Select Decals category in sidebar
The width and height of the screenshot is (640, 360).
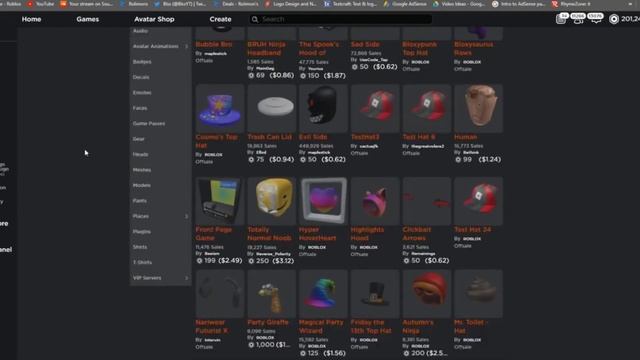[x=141, y=77]
